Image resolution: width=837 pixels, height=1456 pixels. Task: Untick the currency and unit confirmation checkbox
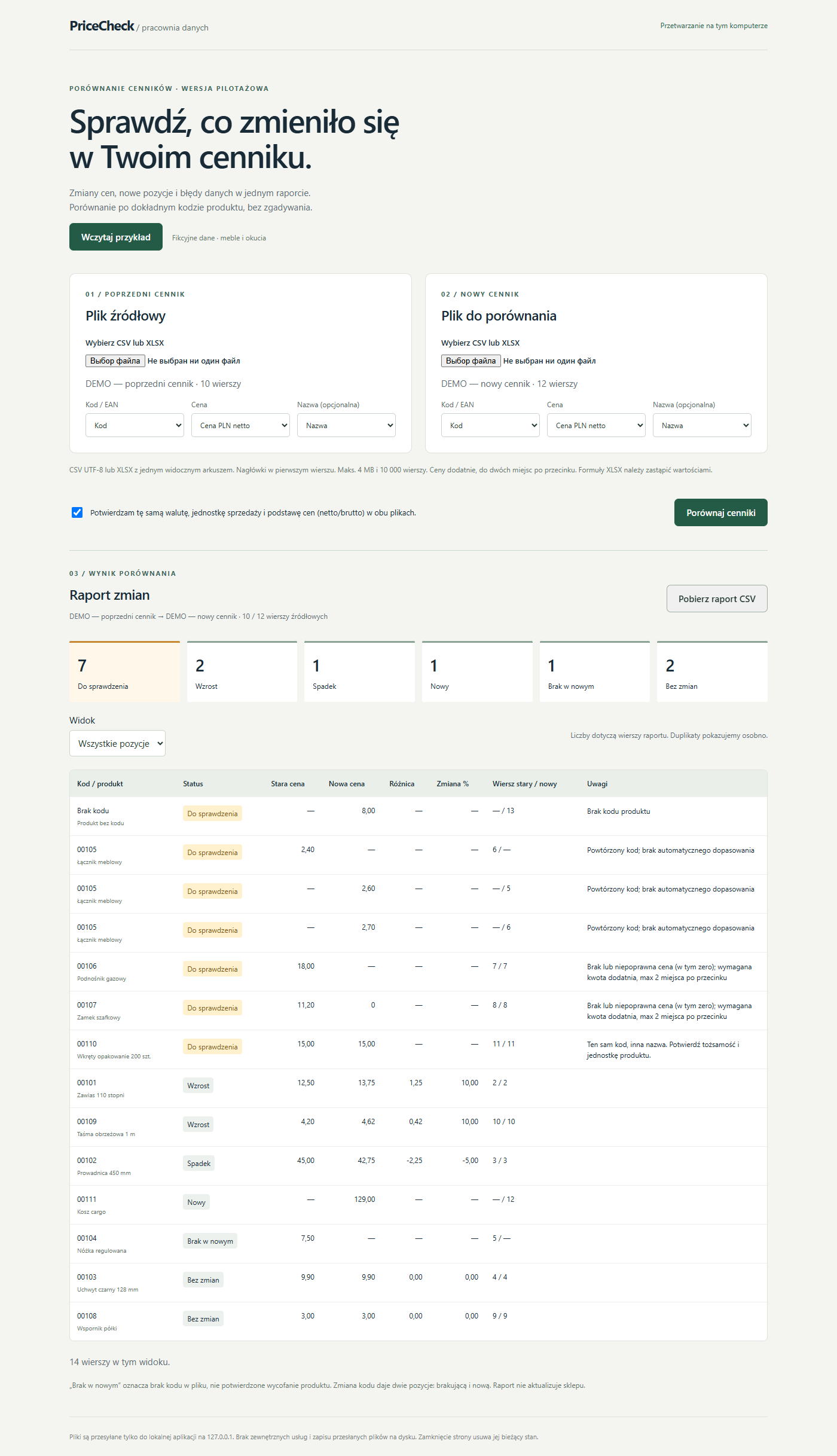(x=77, y=512)
